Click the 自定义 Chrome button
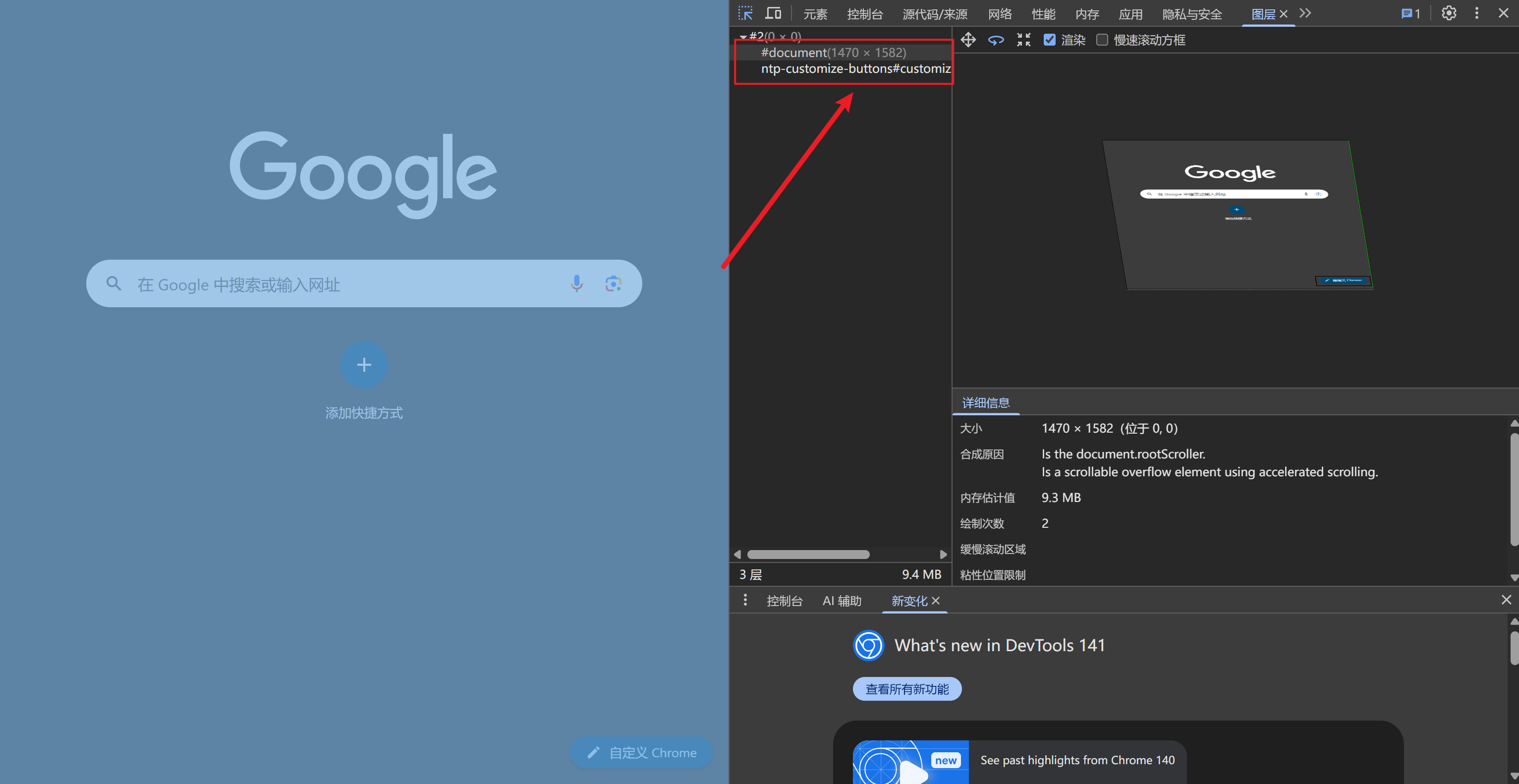The width and height of the screenshot is (1519, 784). click(642, 753)
